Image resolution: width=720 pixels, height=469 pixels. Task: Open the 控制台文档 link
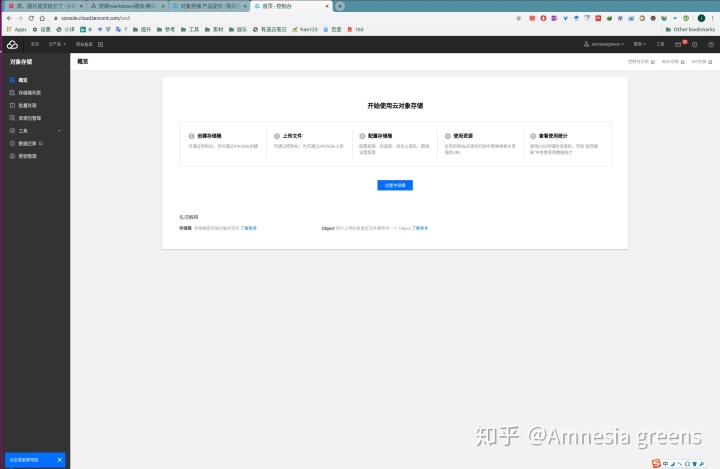(641, 62)
